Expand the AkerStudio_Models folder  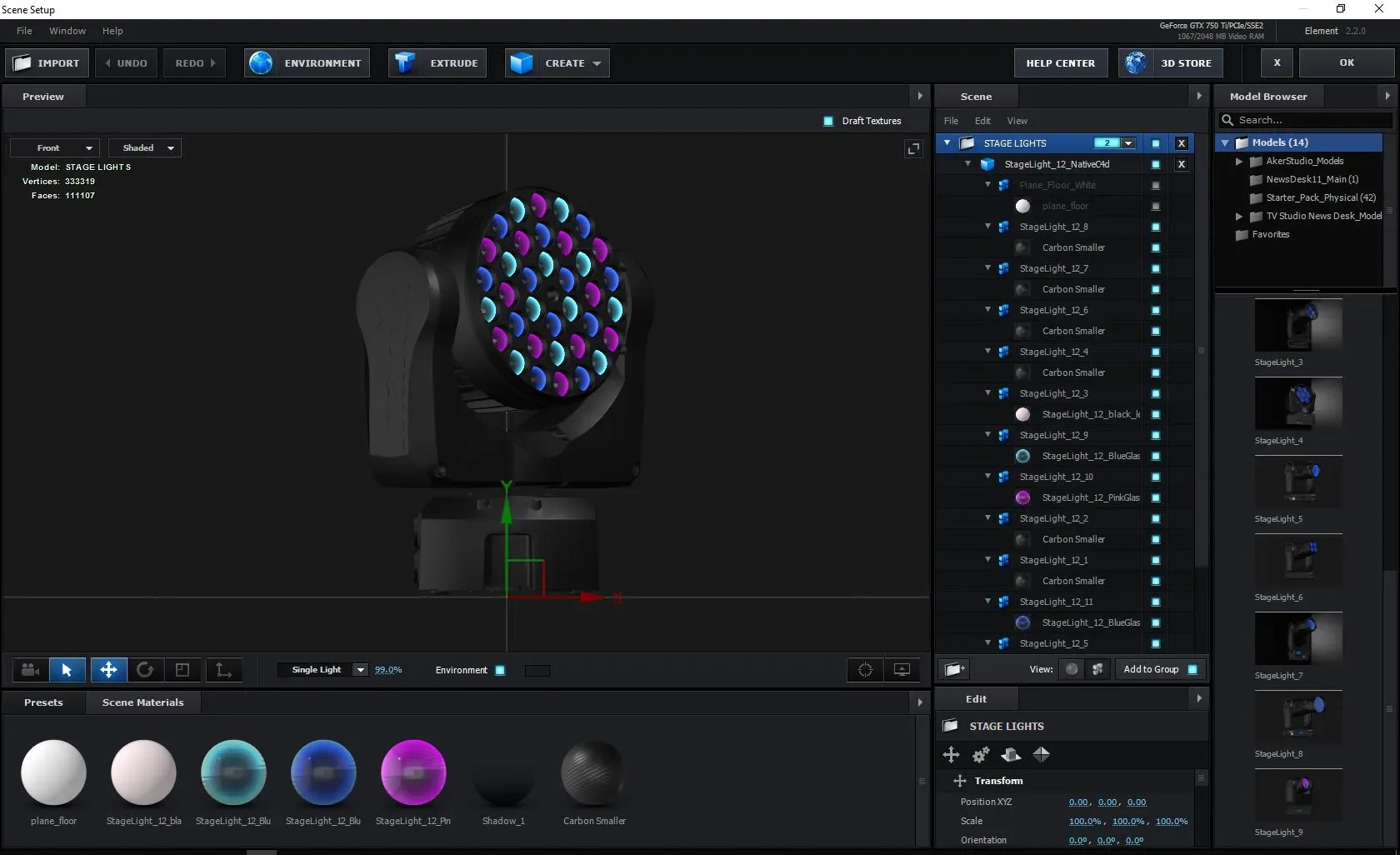1239,162
